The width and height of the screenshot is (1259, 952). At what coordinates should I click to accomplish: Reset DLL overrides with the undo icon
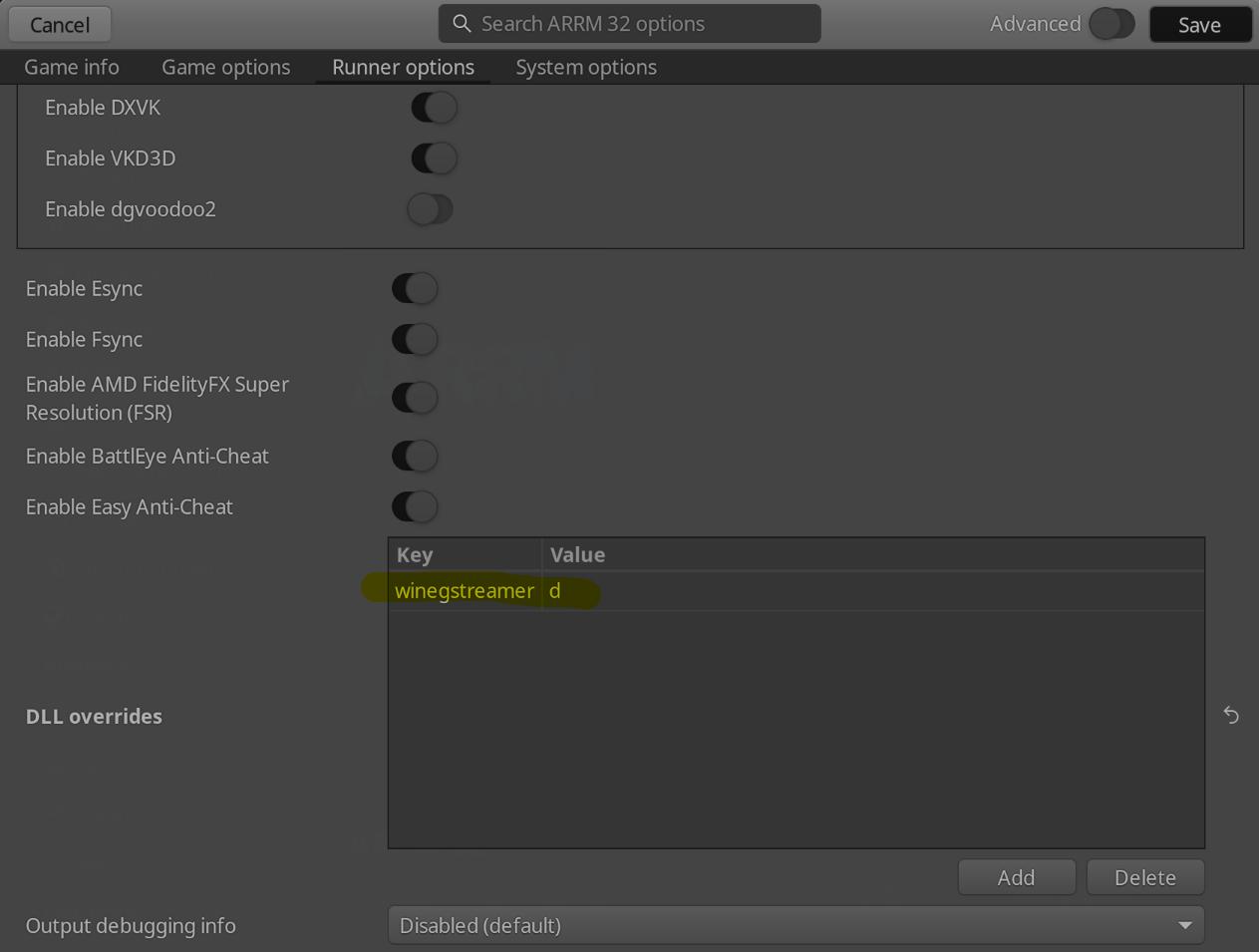(x=1231, y=716)
